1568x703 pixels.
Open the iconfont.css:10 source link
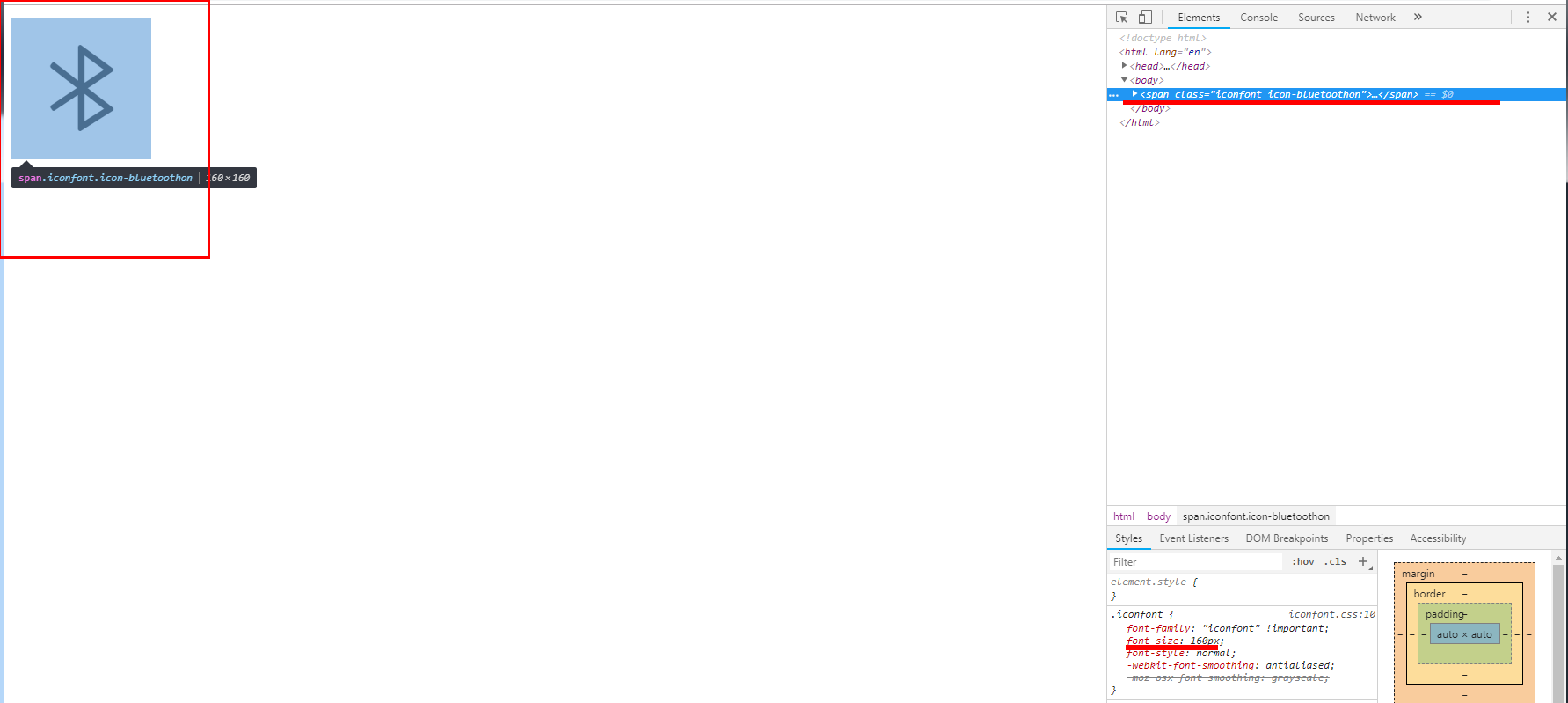coord(1331,614)
